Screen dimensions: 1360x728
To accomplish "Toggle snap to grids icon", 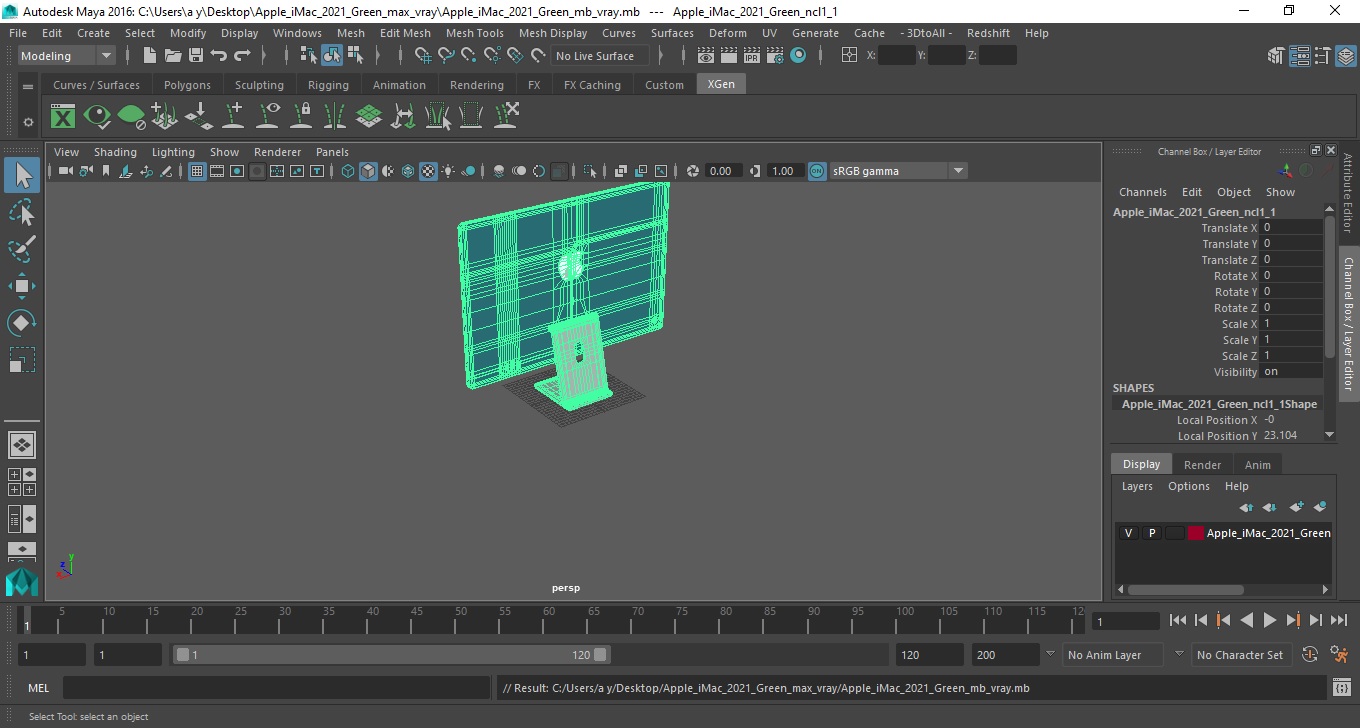I will (x=422, y=56).
